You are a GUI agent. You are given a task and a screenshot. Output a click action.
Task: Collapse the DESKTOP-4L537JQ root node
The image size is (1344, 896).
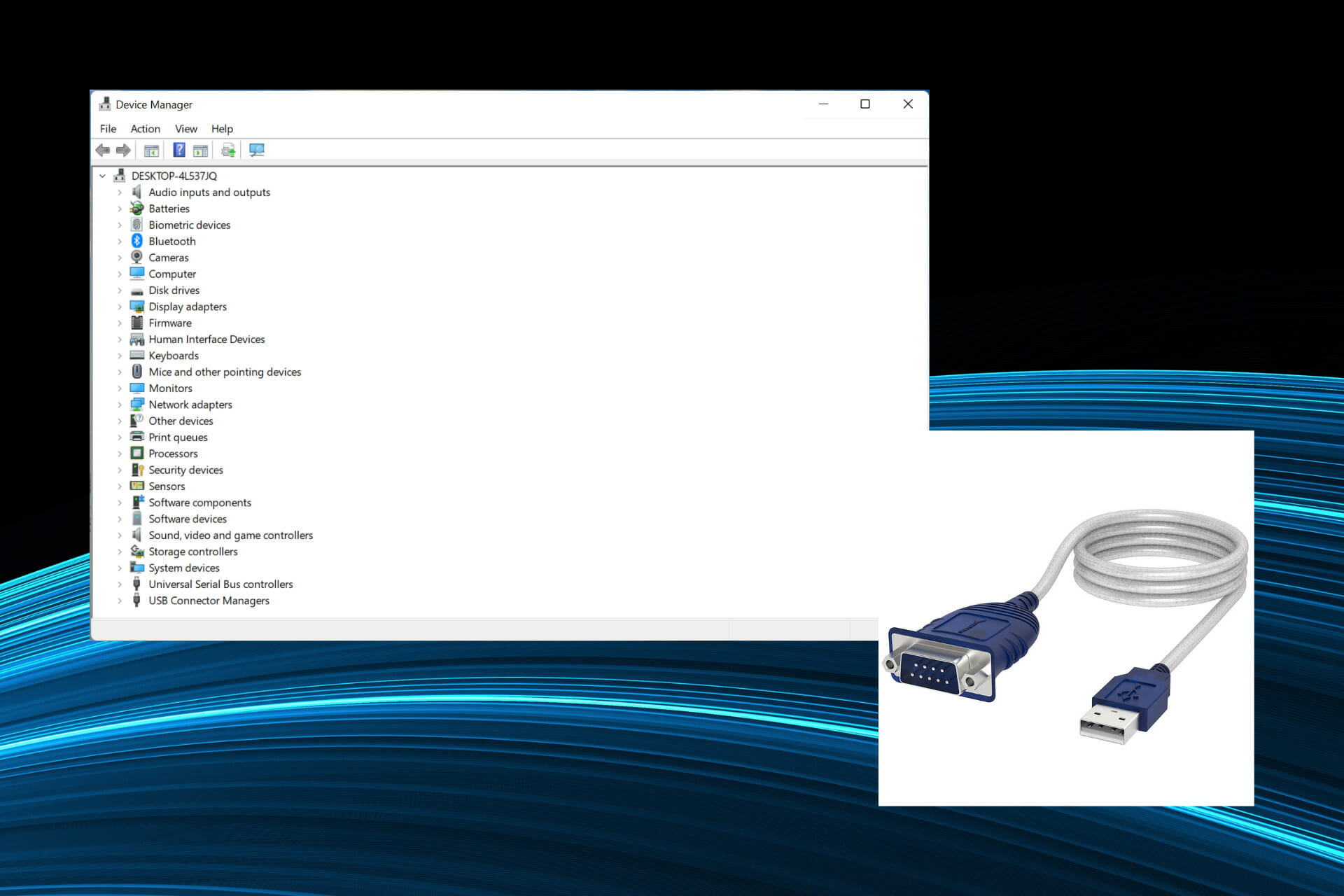click(x=103, y=176)
